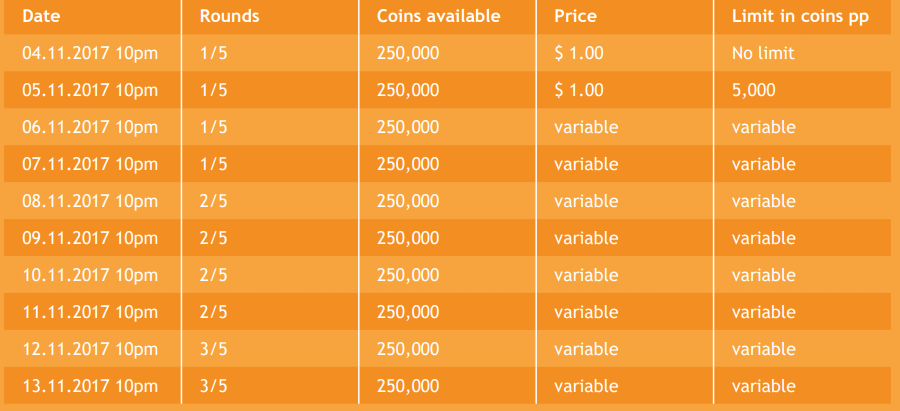
Task: Click the 5,000 limit cell
Action: (x=753, y=90)
